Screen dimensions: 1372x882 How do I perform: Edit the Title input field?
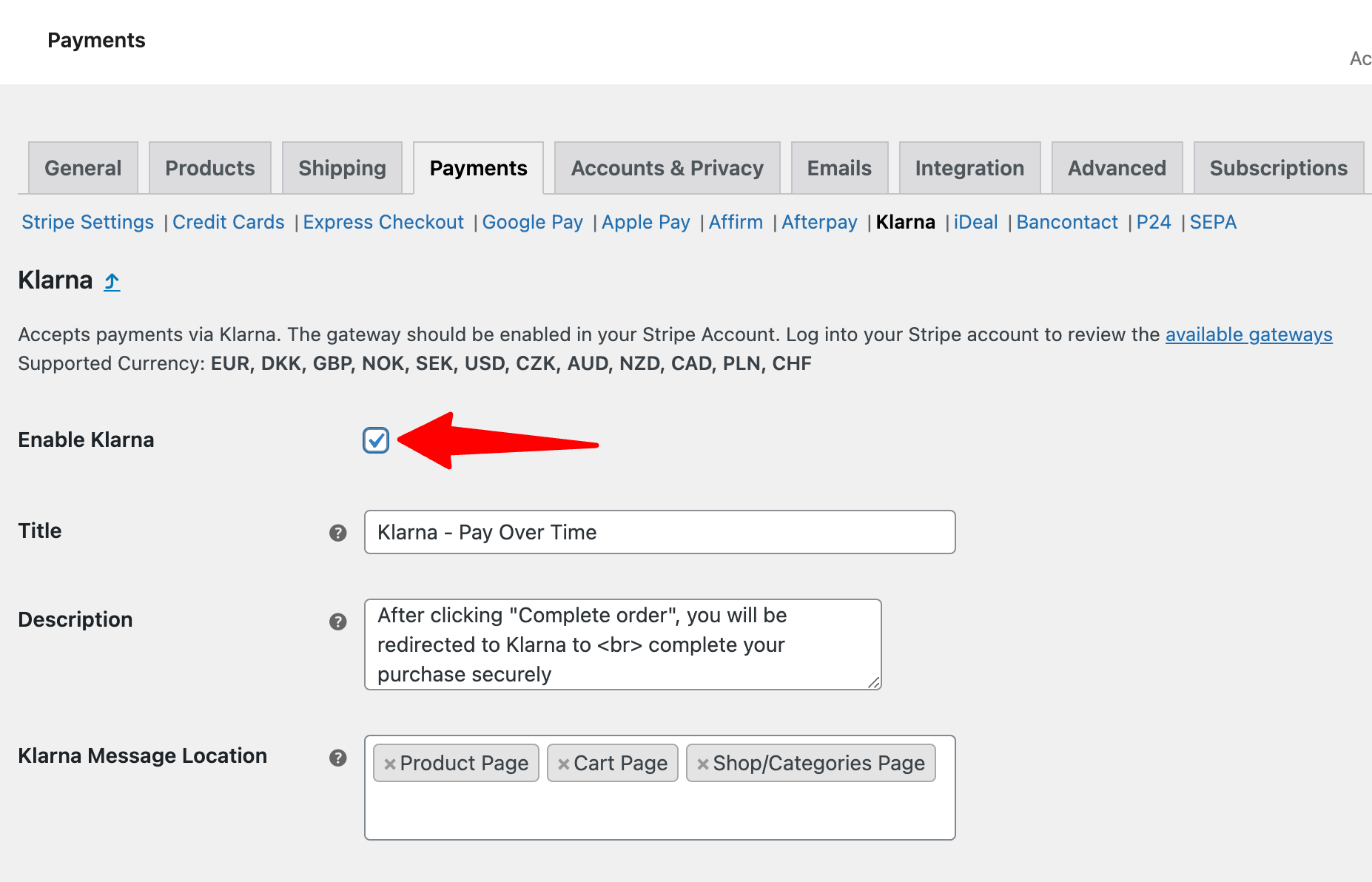(659, 532)
